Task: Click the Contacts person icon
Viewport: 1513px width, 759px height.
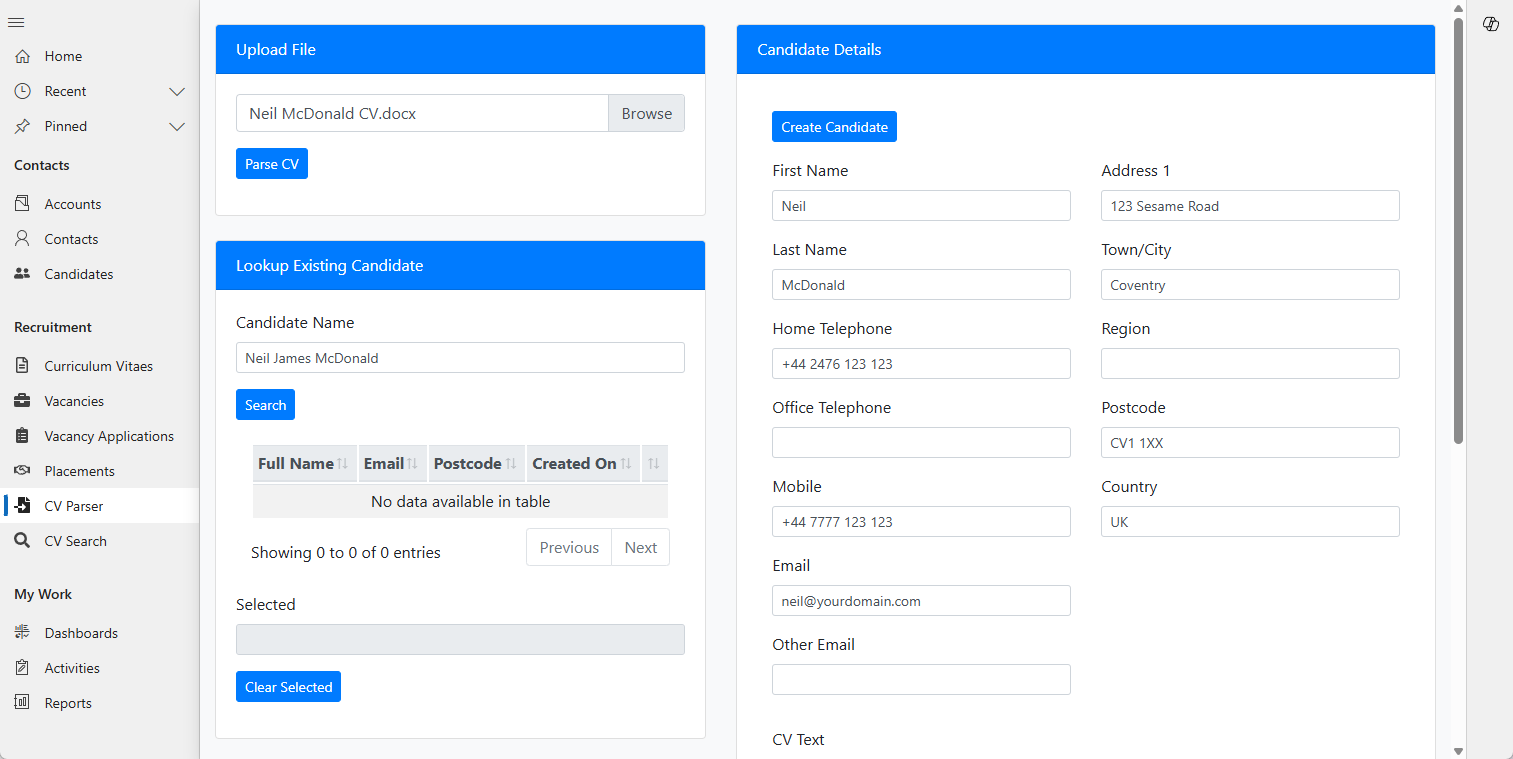Action: pyautogui.click(x=22, y=239)
